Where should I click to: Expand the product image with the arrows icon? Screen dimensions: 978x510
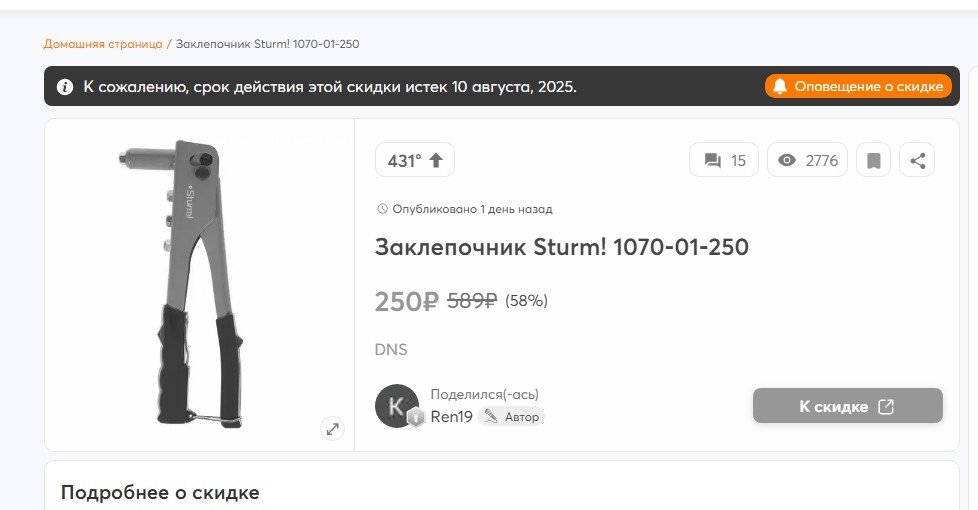click(333, 429)
